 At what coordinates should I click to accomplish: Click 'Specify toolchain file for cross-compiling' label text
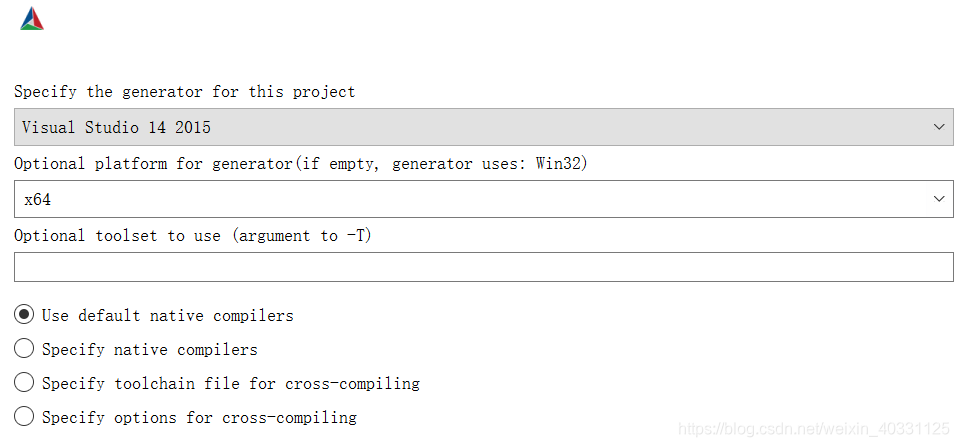coord(231,383)
